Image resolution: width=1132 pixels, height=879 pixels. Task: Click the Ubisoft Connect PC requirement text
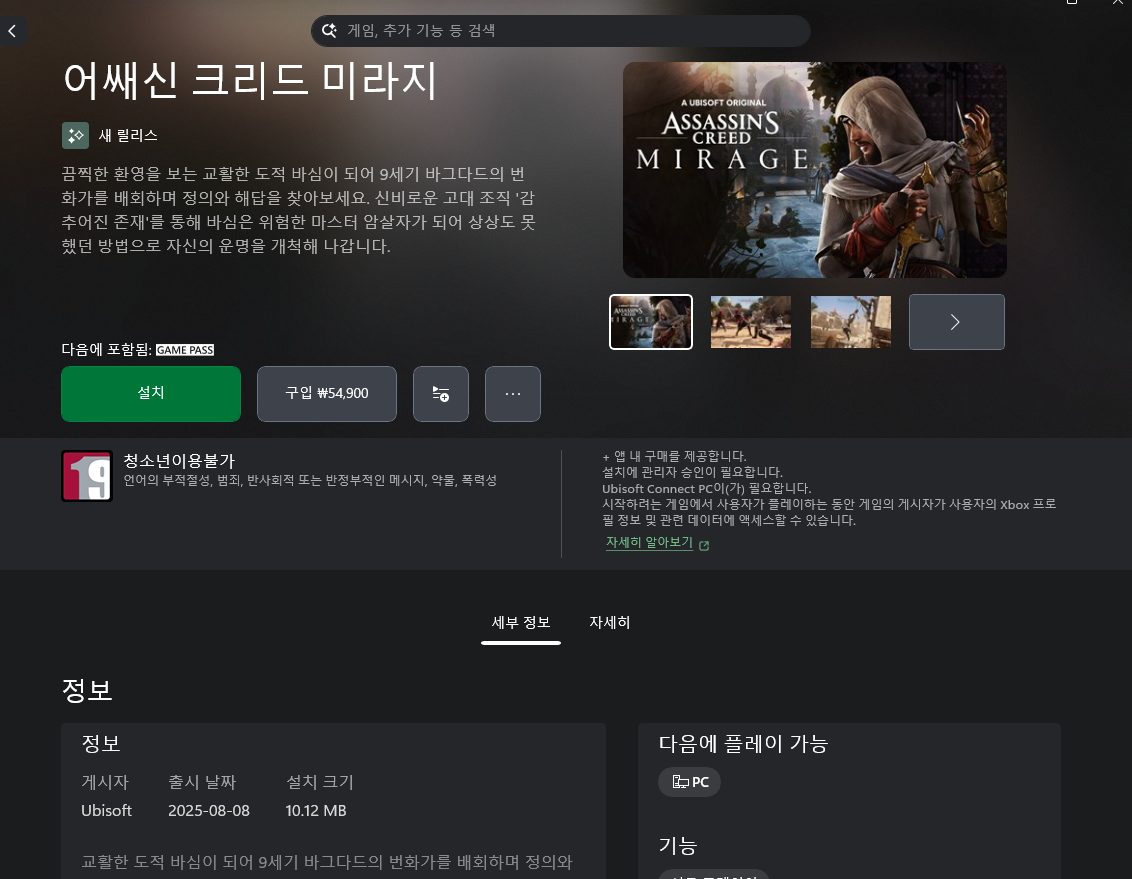click(x=706, y=488)
